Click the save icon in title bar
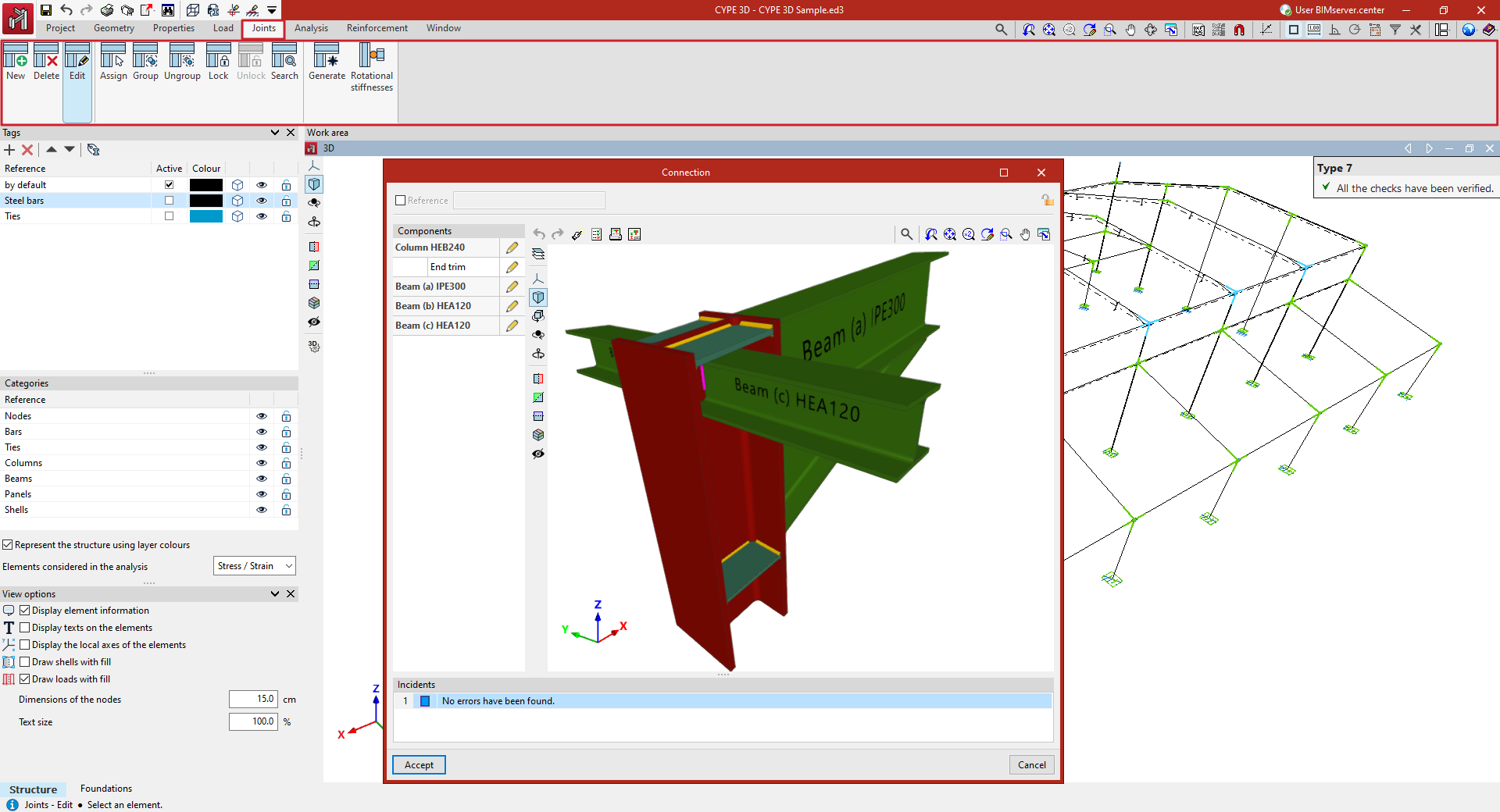Screen dimensions: 1500x812 click(46, 10)
